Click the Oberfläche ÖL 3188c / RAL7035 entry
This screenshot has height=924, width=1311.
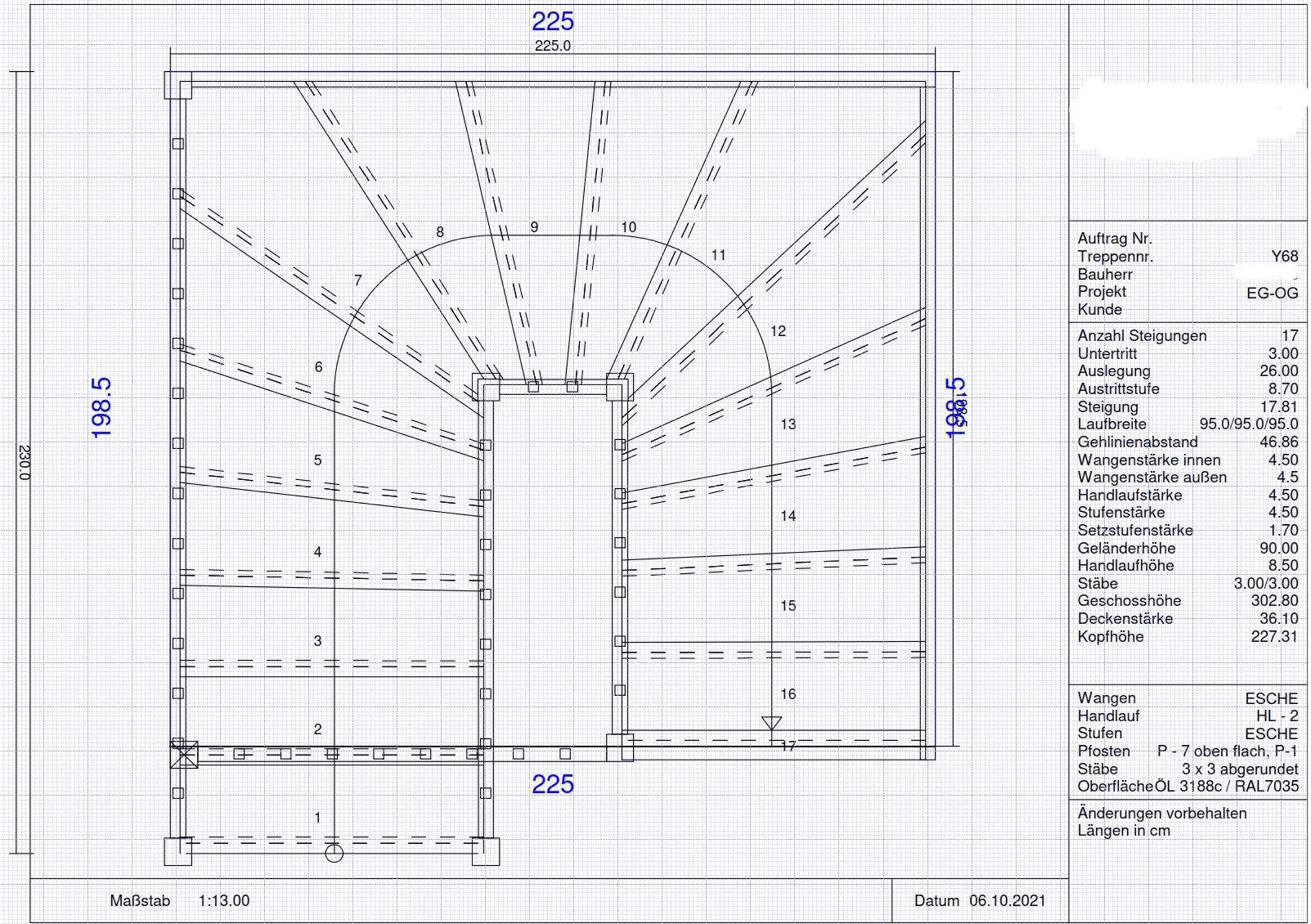(x=1188, y=787)
